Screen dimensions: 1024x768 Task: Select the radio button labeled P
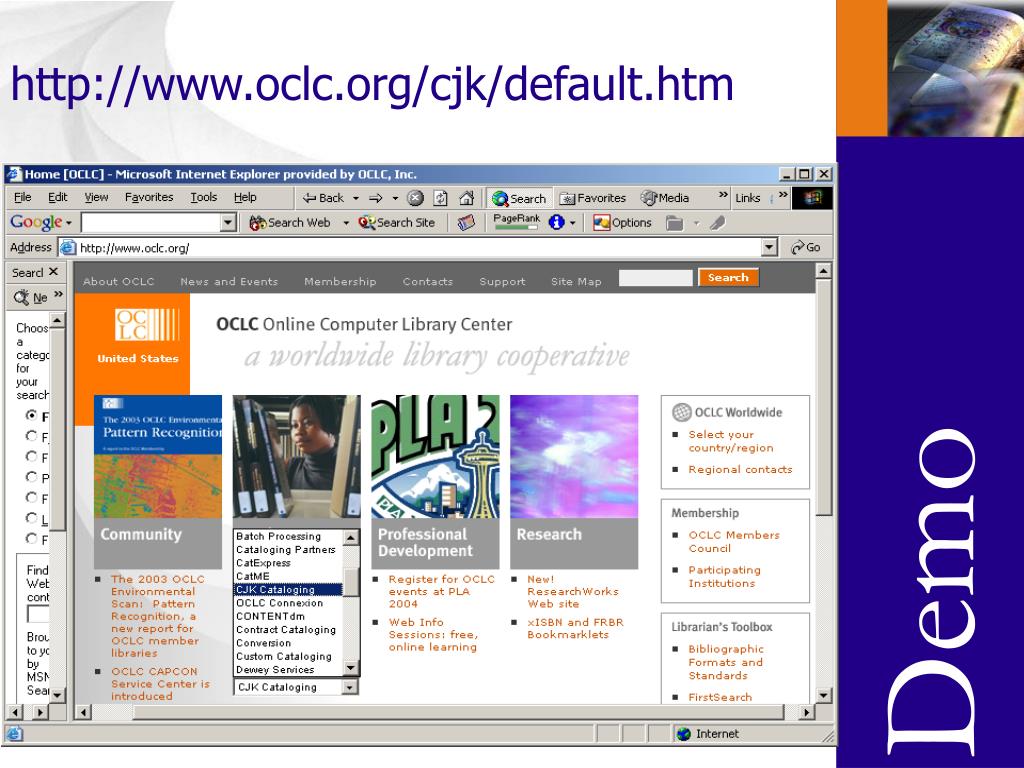[x=31, y=477]
